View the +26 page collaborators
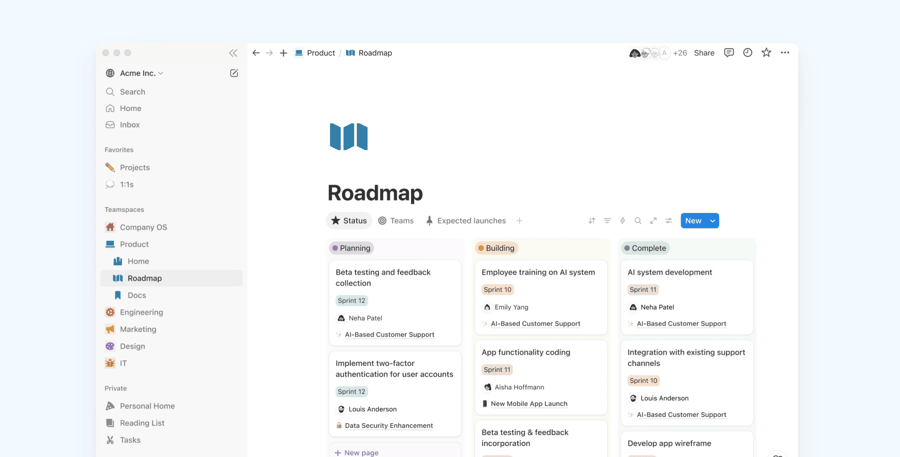Image resolution: width=900 pixels, height=457 pixels. tap(680, 53)
